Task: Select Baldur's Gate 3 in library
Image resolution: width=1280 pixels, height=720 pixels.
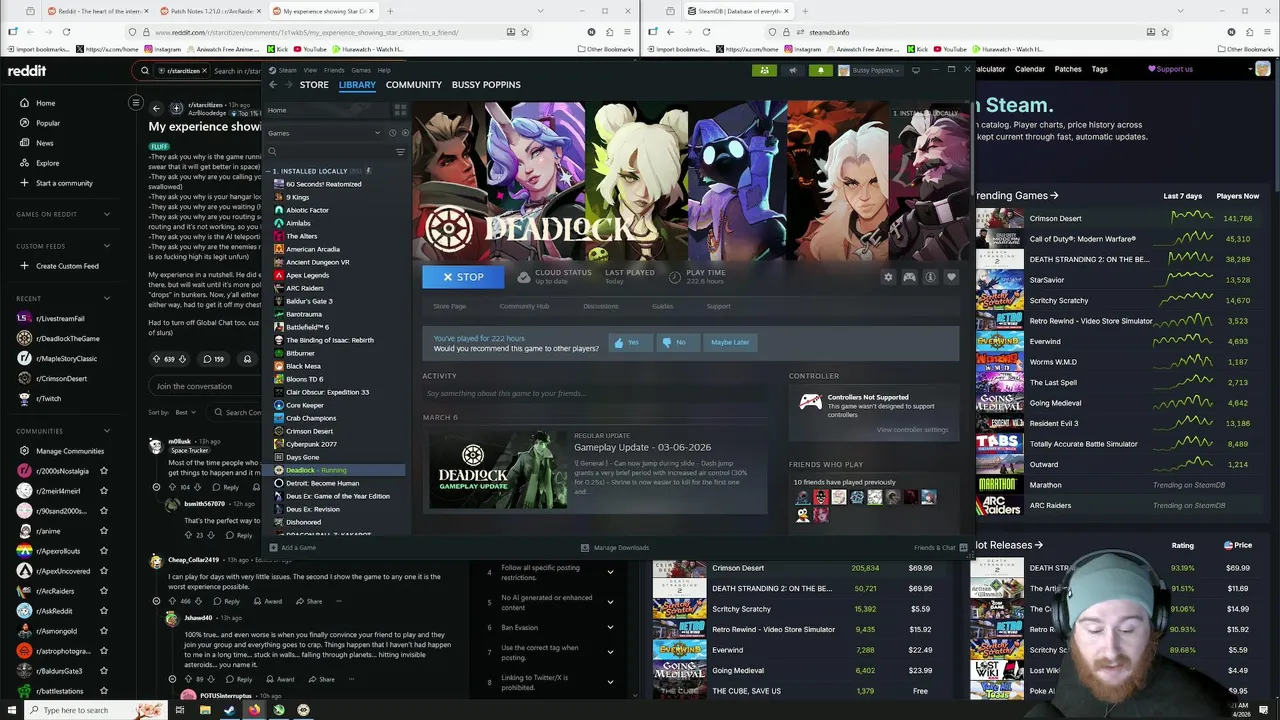Action: [x=309, y=301]
